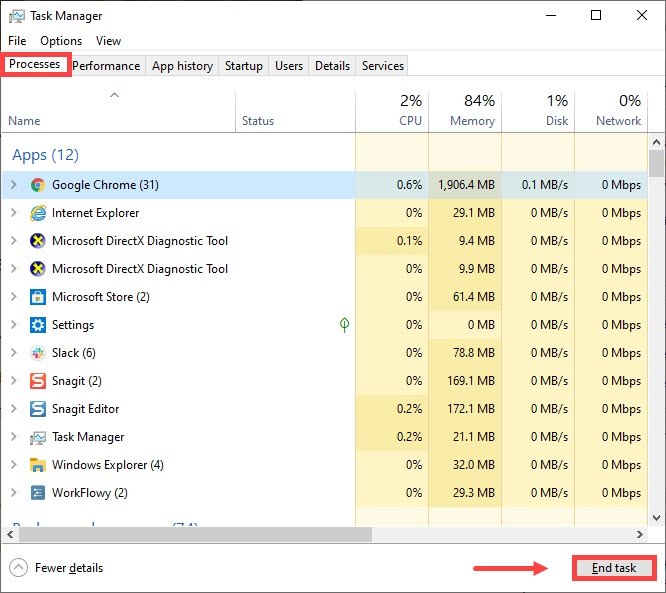Click the vertical scrollbar down arrow

[656, 518]
